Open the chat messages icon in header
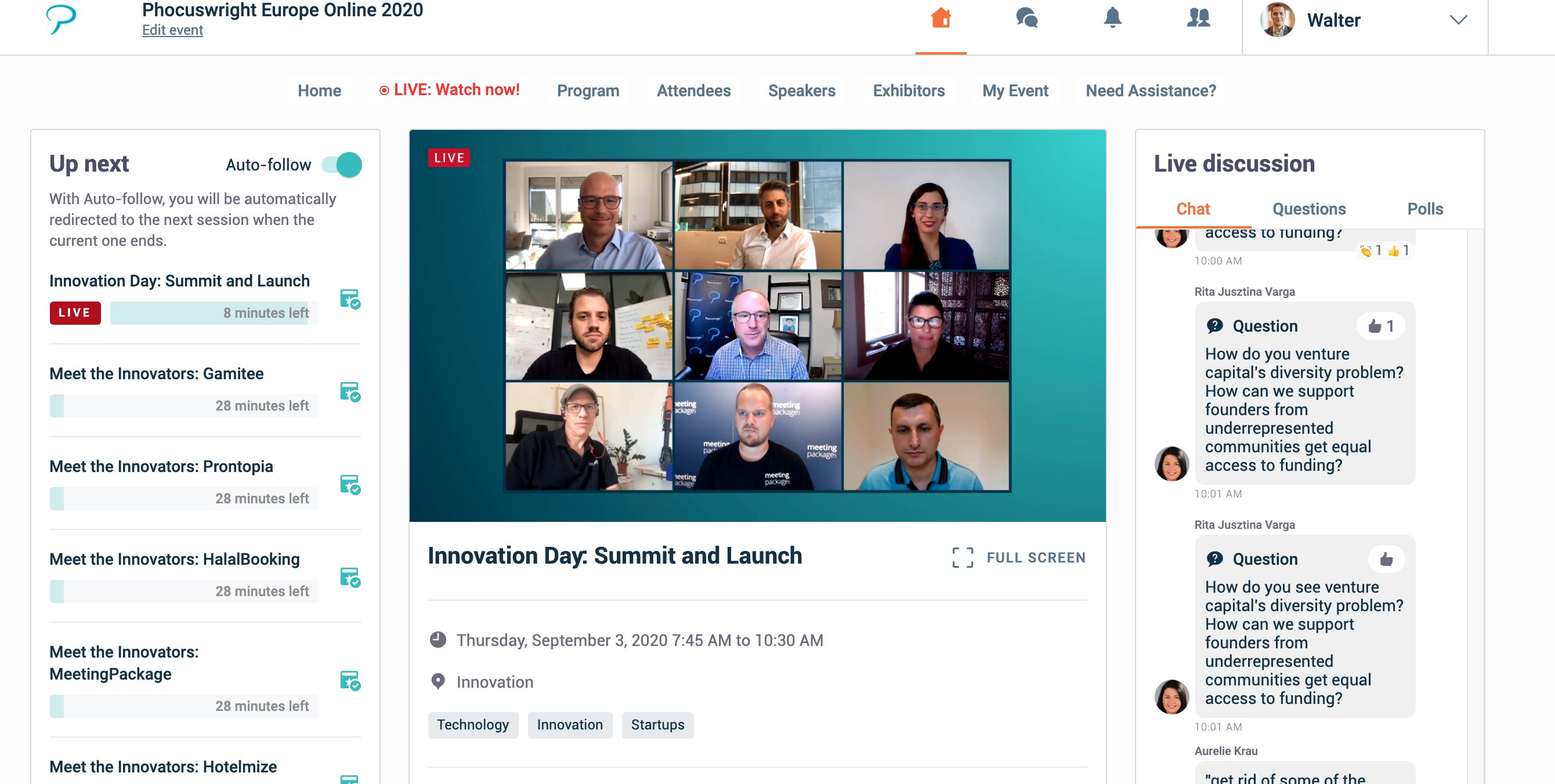 pos(1026,17)
